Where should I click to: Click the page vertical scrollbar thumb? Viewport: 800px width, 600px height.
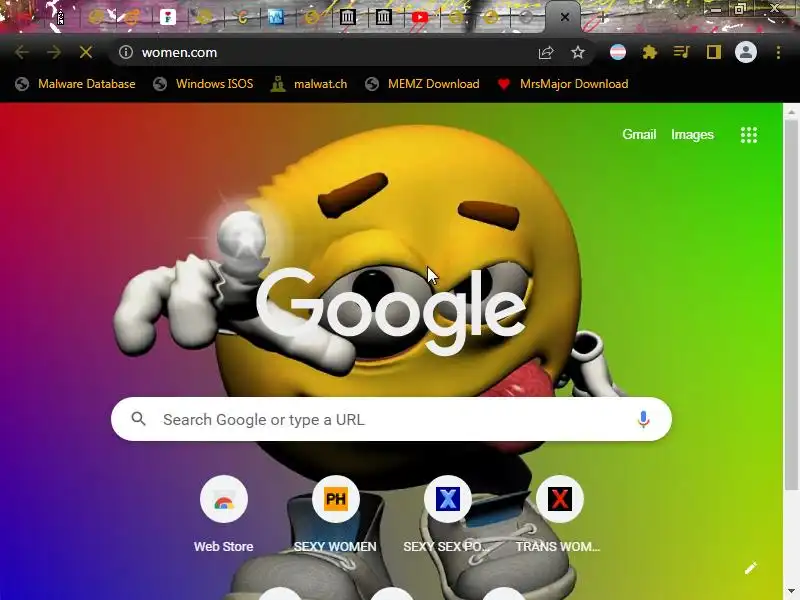coord(791,305)
